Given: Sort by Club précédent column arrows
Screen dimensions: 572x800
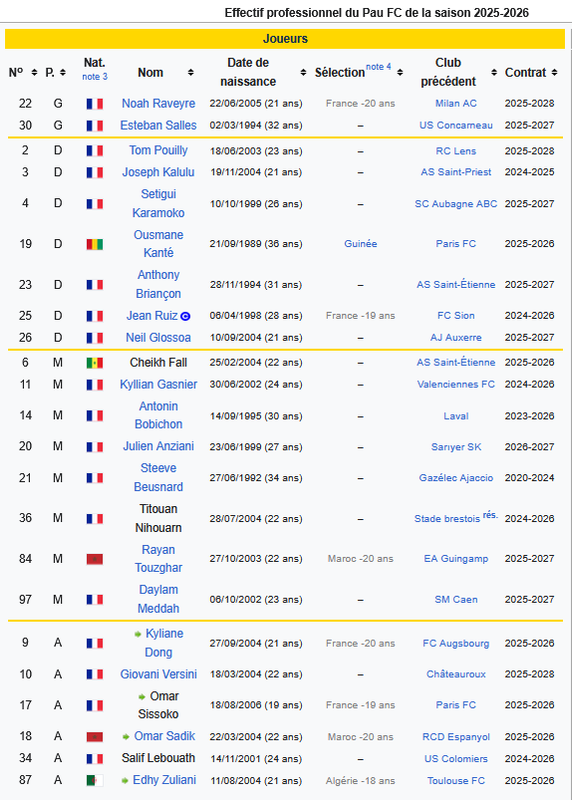Looking at the screenshot, I should pos(493,72).
